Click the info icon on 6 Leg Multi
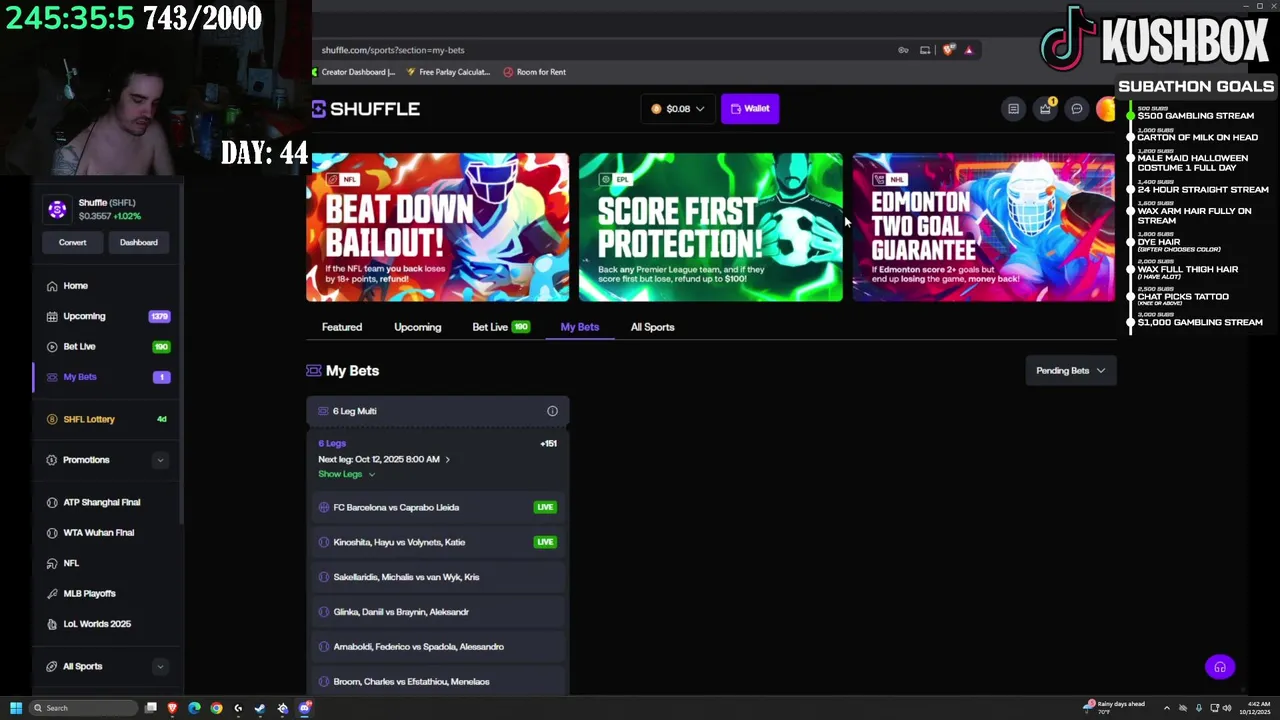The width and height of the screenshot is (1280, 720). pos(552,411)
